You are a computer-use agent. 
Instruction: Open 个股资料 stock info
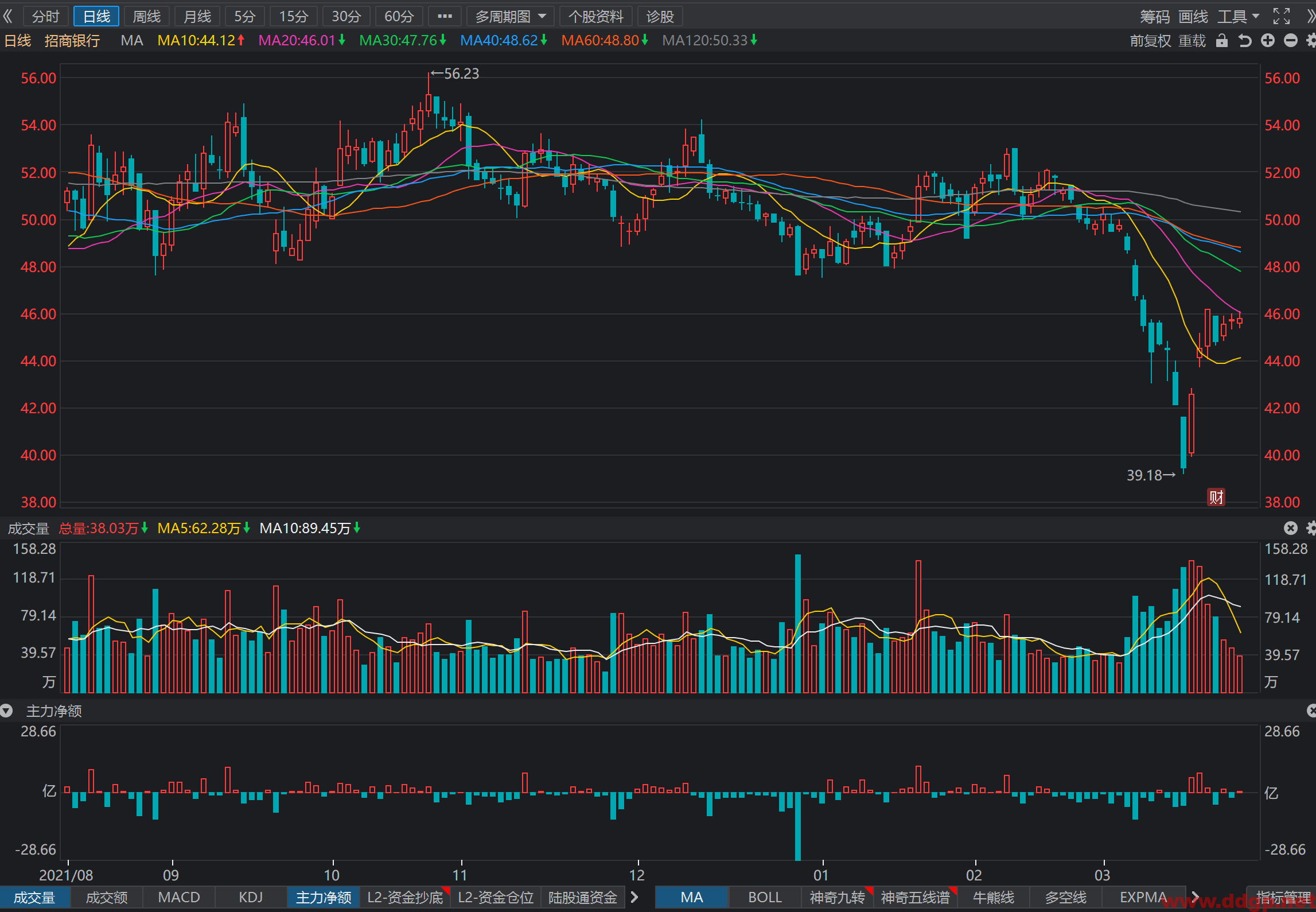point(595,17)
